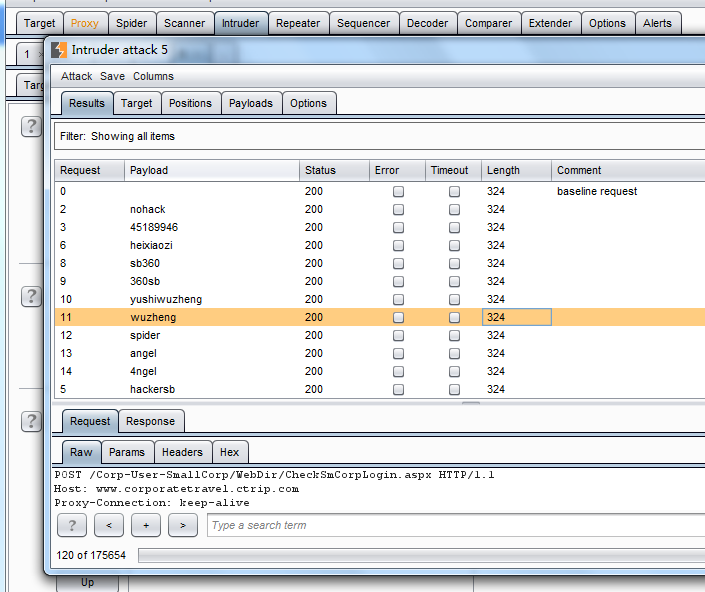The height and width of the screenshot is (592, 705).
Task: Click the bottom help icon in background panel
Action: click(x=31, y=421)
